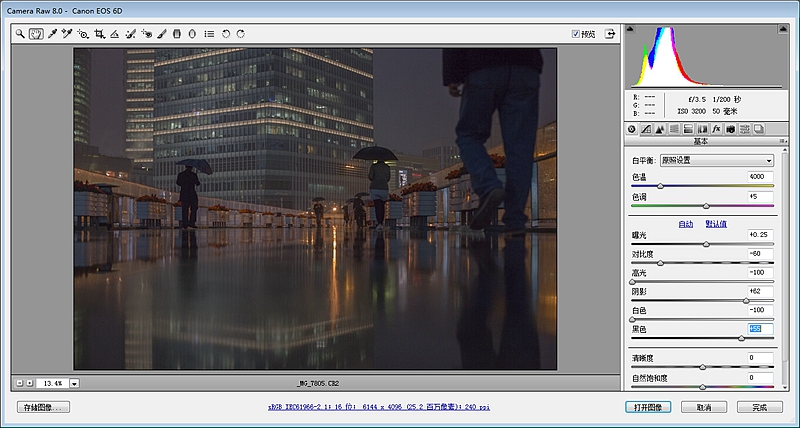Select the Crop tool

tap(99, 34)
